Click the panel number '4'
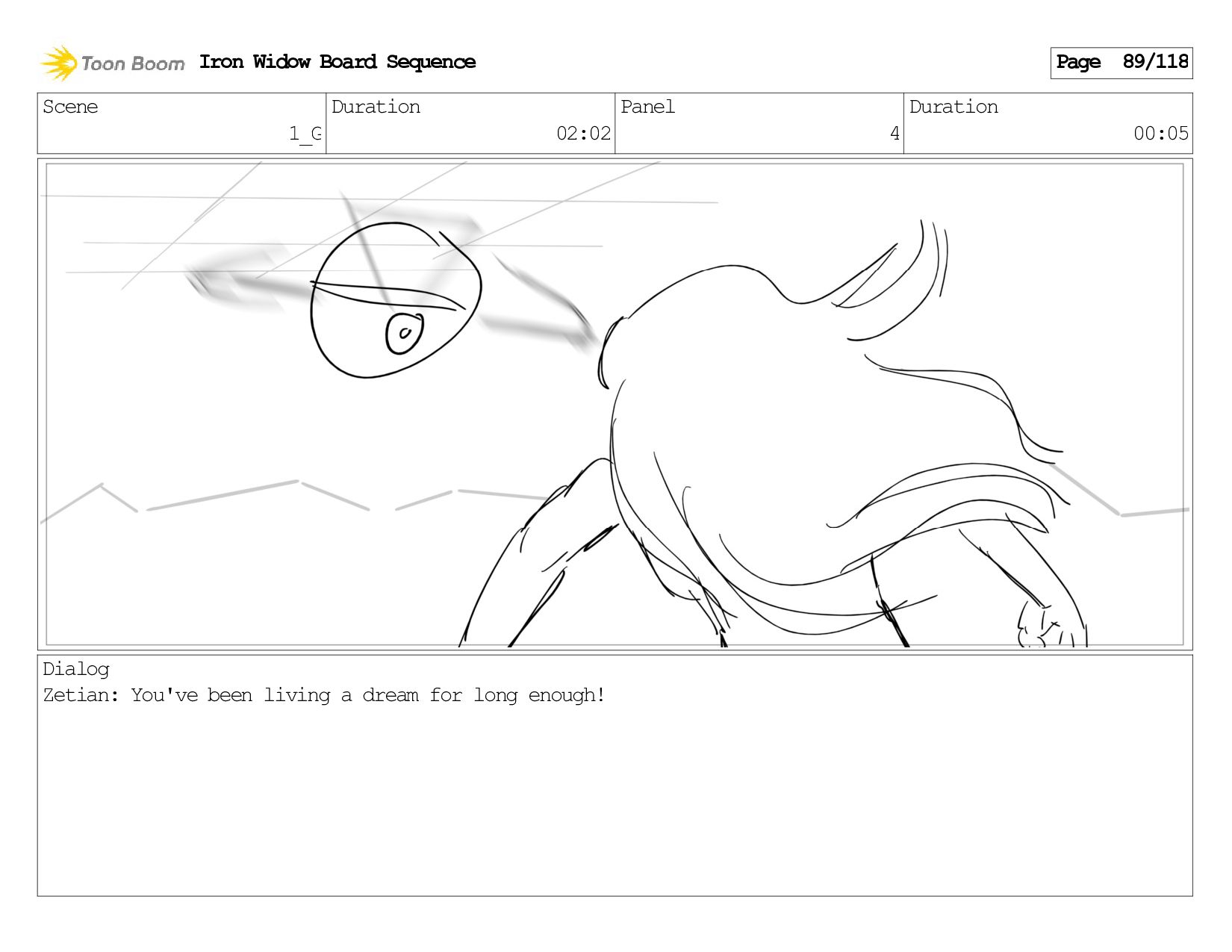The width and height of the screenshot is (1232, 952). coord(895,134)
